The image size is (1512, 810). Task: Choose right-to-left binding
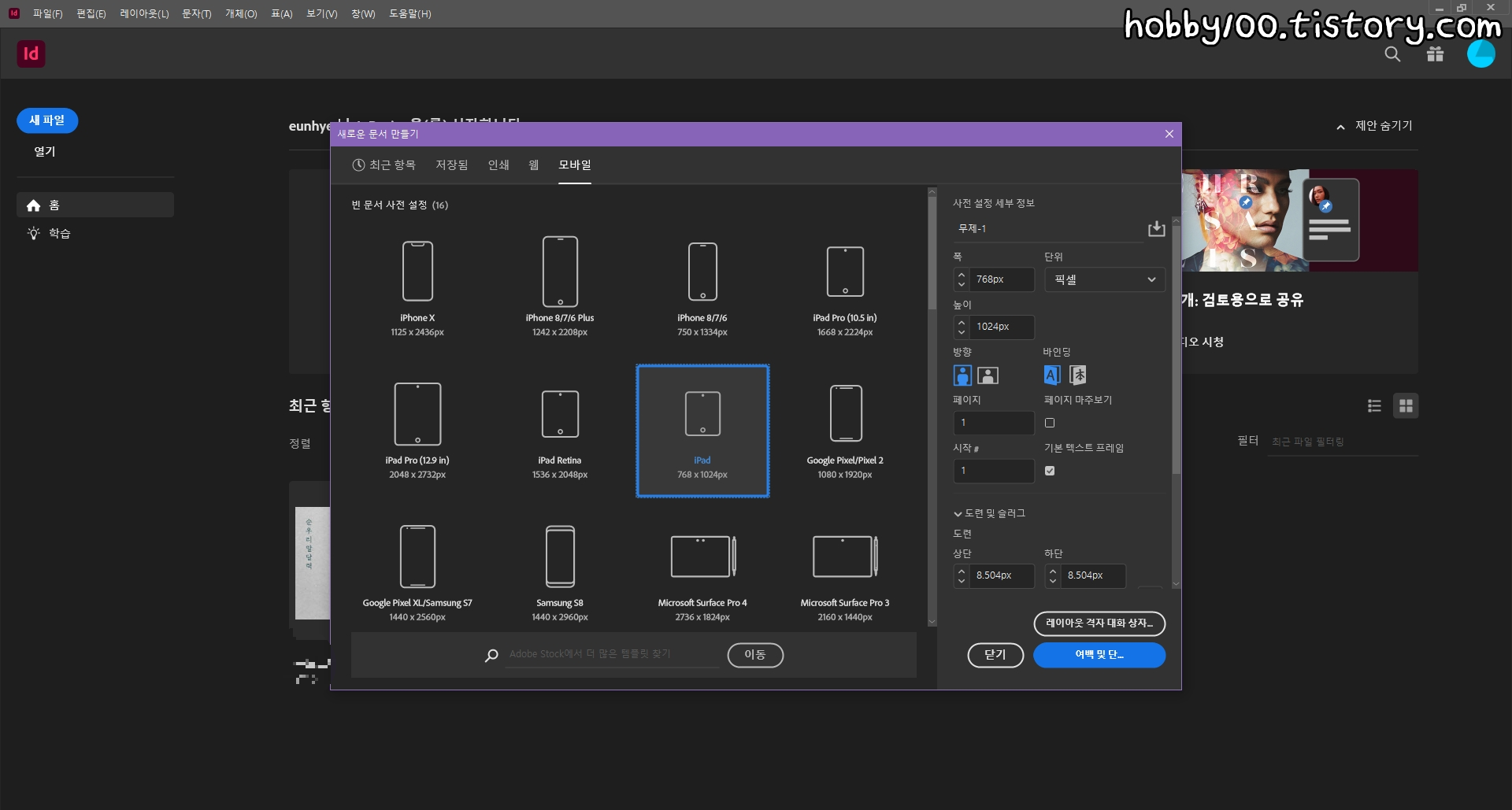pyautogui.click(x=1078, y=375)
